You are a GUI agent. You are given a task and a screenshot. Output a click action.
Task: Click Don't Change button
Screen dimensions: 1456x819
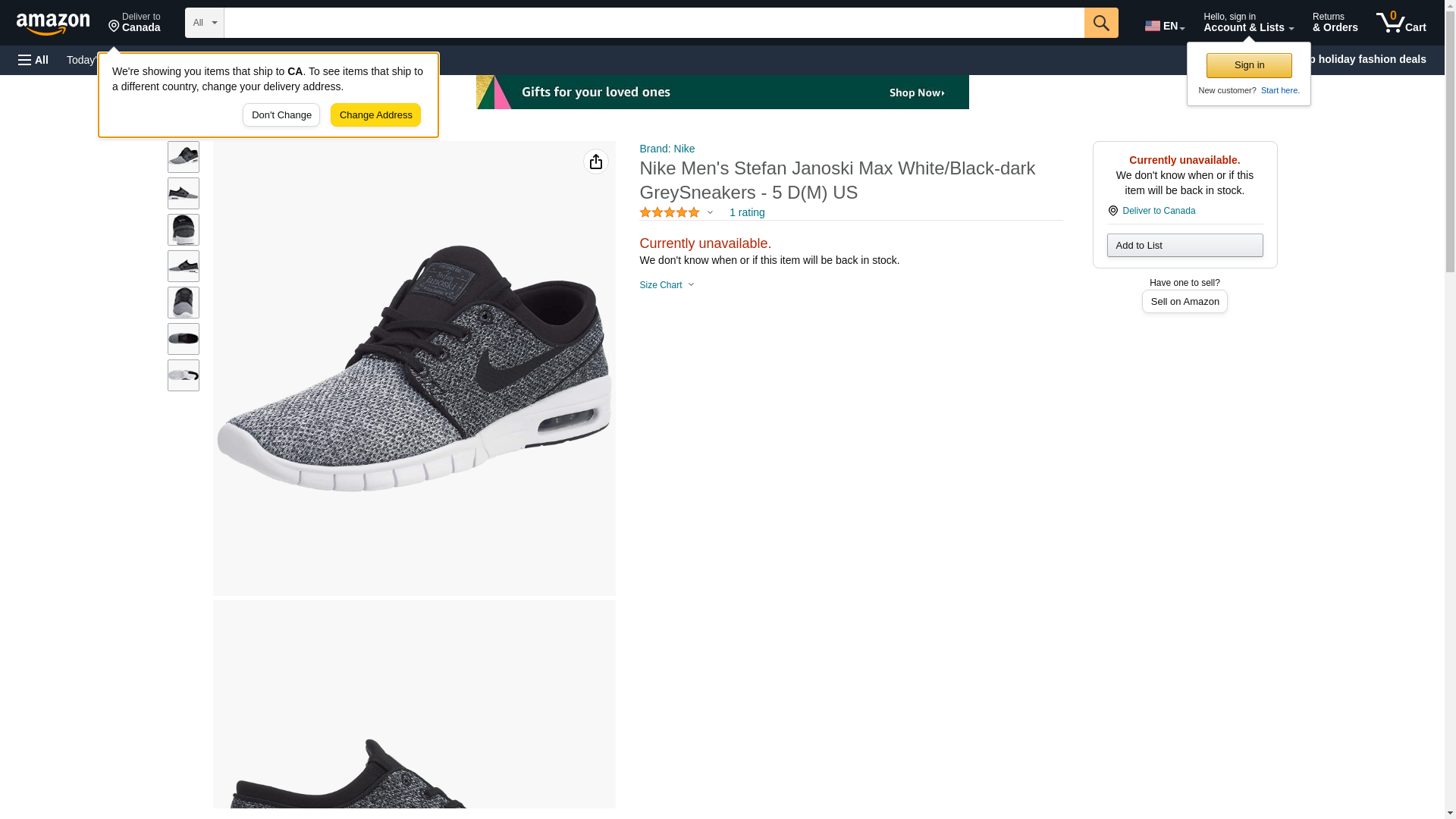click(x=281, y=115)
